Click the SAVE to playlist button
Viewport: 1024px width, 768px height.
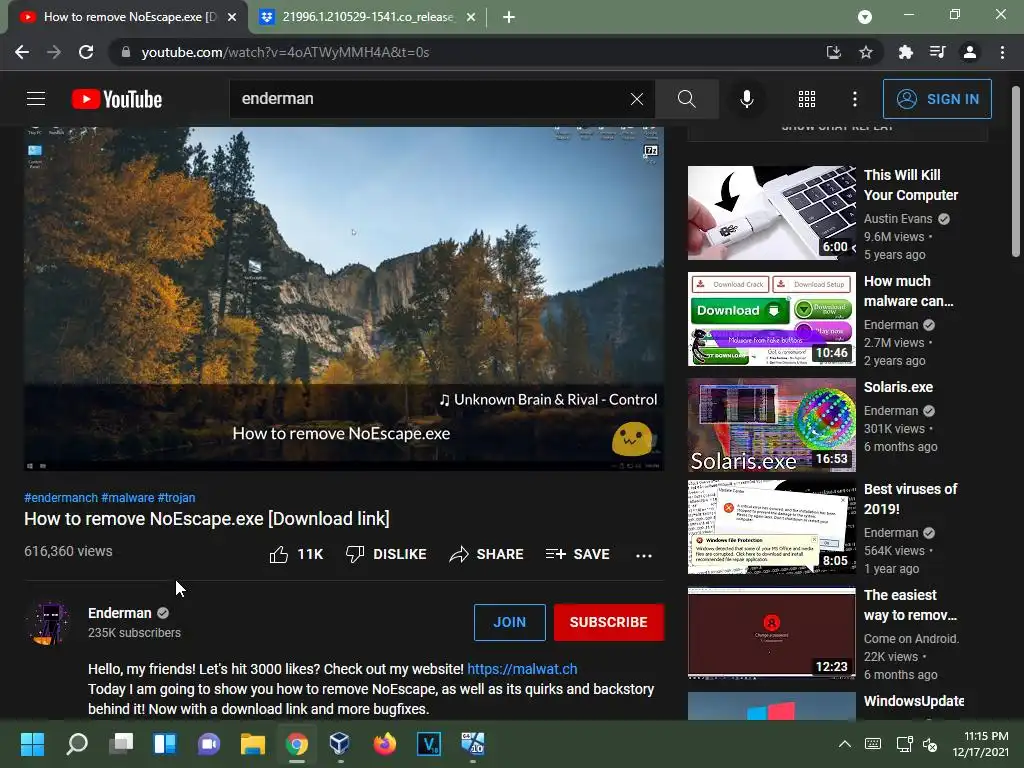point(577,554)
